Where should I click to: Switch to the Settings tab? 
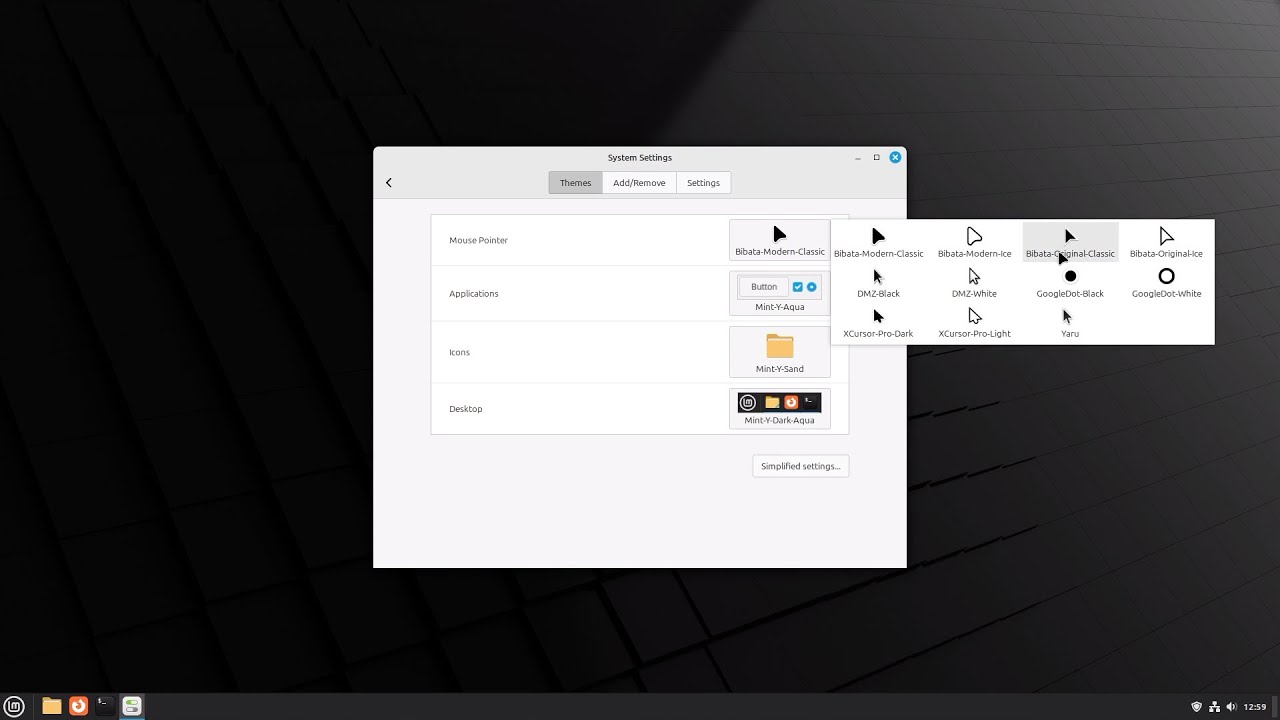[x=703, y=183]
